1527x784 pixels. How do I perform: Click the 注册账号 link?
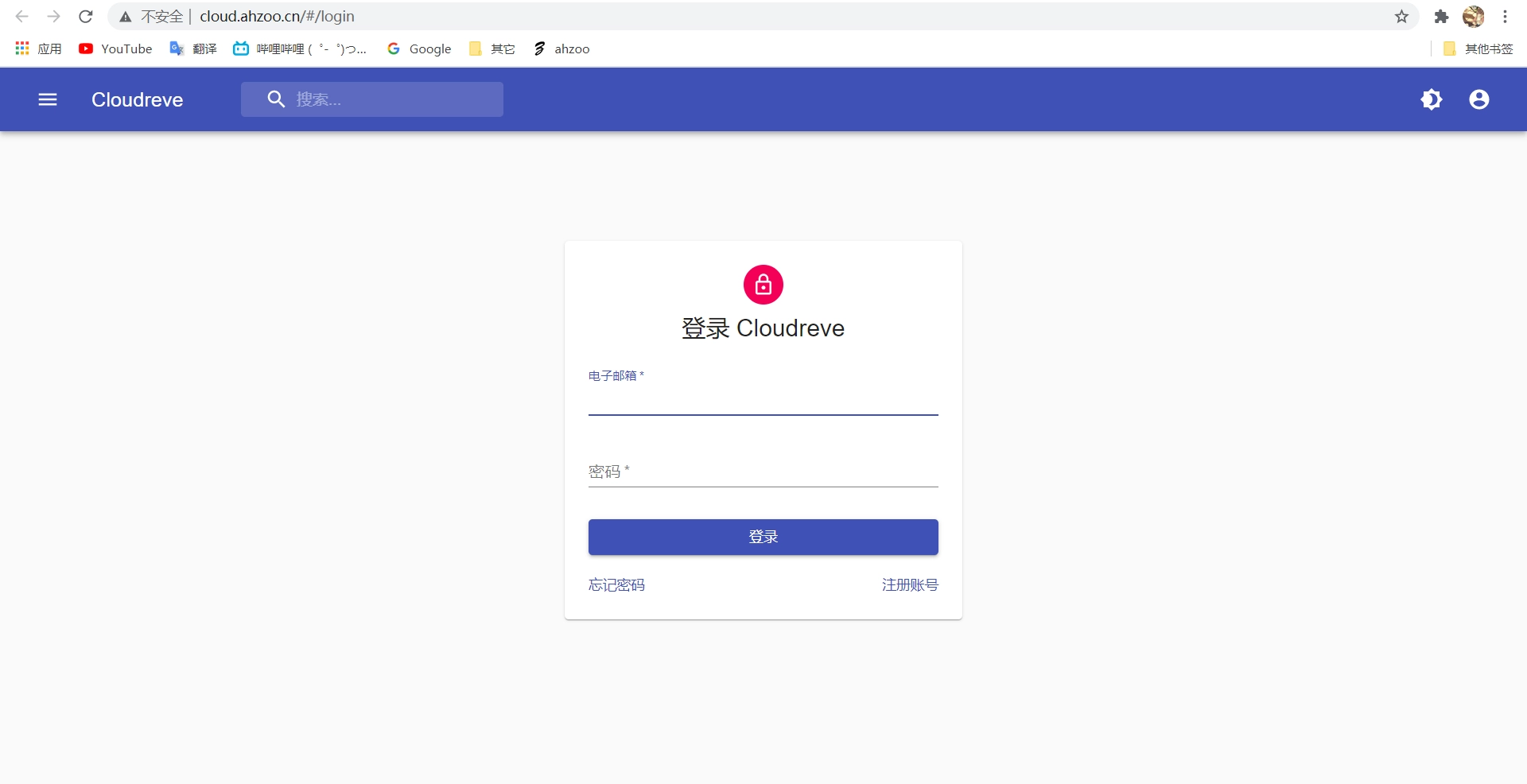click(x=910, y=584)
